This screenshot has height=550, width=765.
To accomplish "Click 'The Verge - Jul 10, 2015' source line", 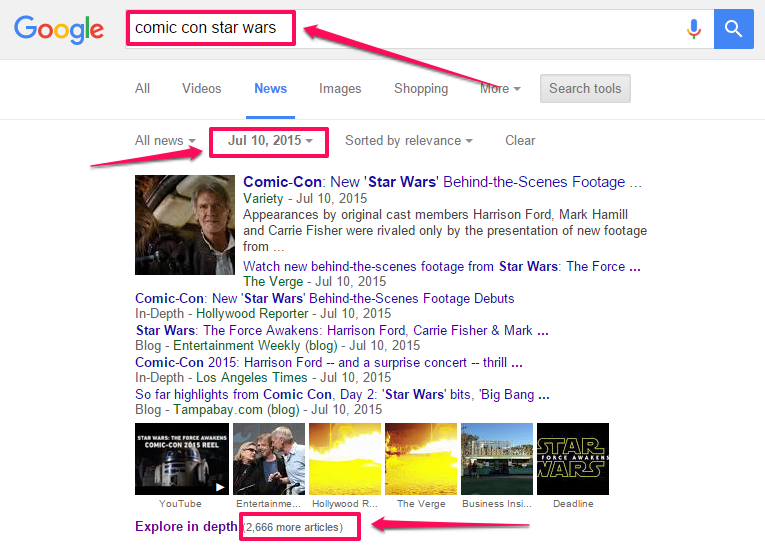I will [x=315, y=282].
